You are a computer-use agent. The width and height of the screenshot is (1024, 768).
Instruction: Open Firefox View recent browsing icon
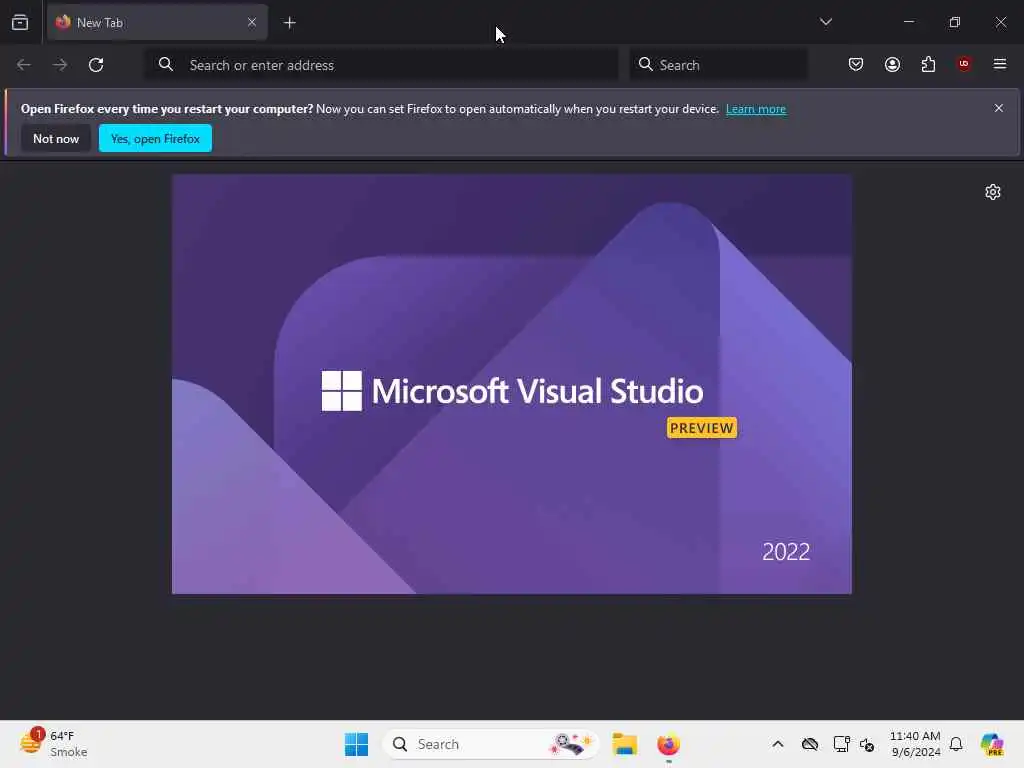coord(20,22)
